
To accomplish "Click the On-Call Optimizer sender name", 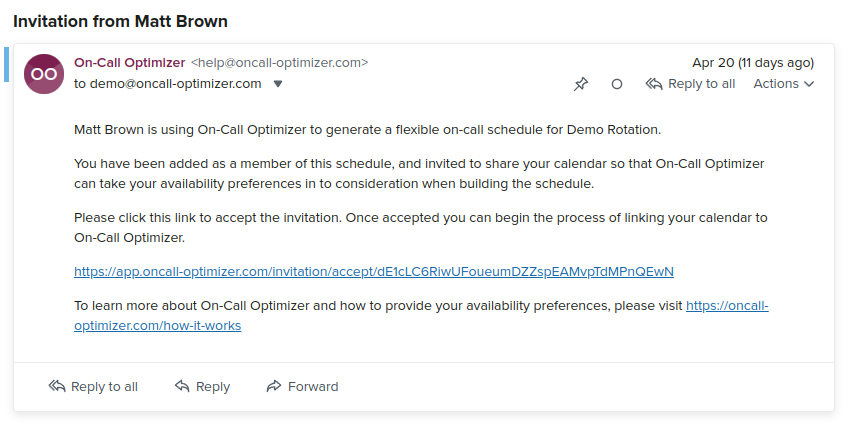I will [x=130, y=63].
